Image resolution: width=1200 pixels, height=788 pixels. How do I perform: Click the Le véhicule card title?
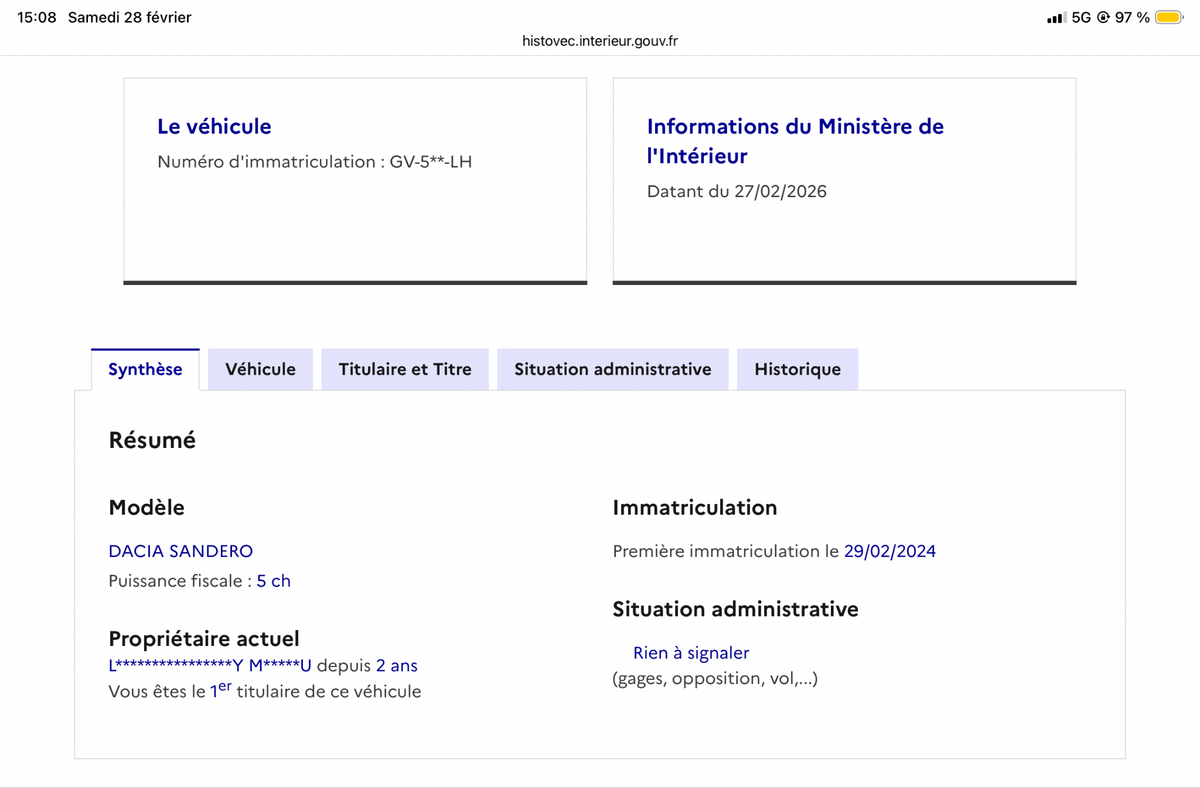[214, 127]
